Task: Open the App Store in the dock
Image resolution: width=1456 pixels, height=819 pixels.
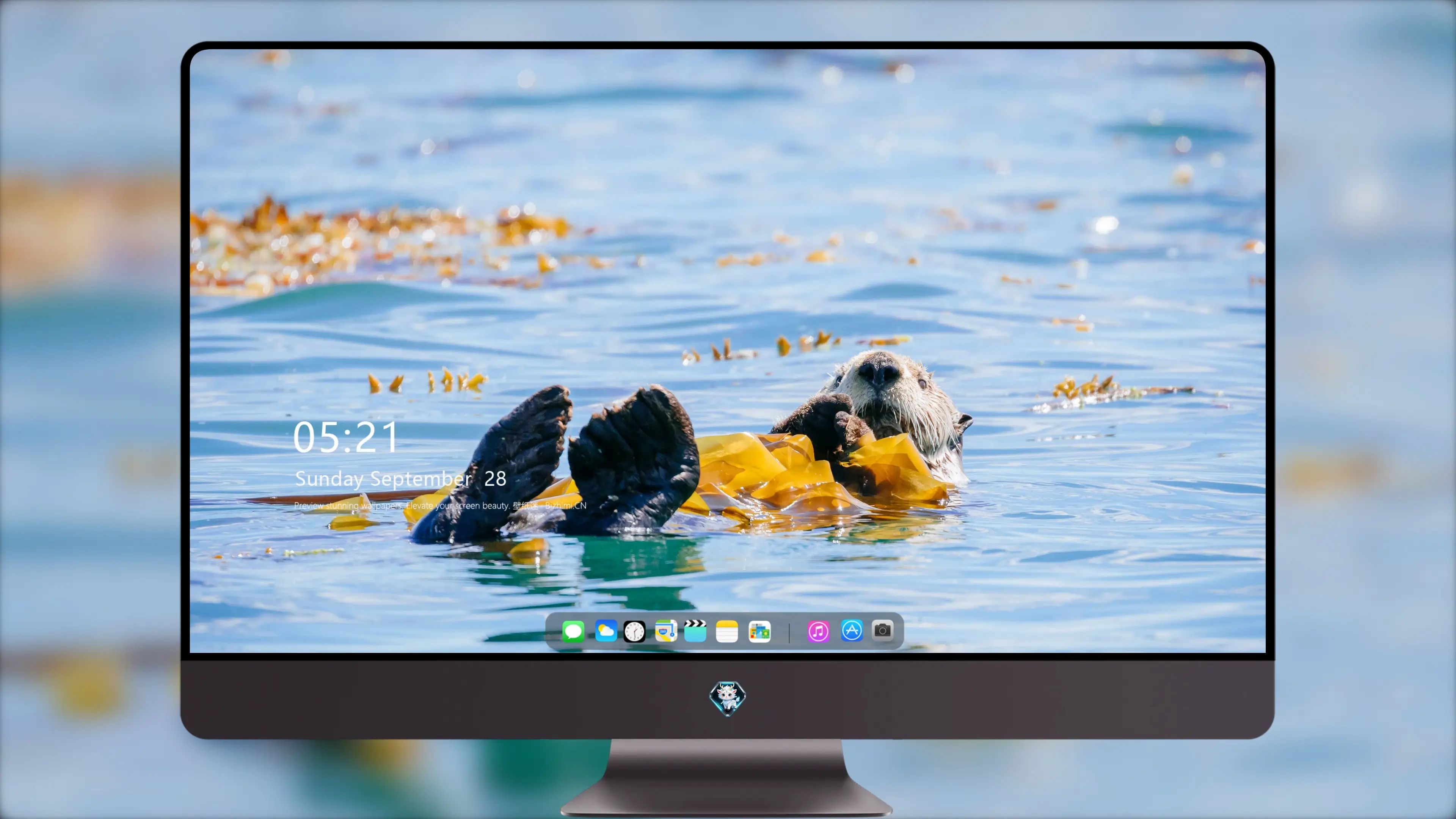Action: [852, 630]
